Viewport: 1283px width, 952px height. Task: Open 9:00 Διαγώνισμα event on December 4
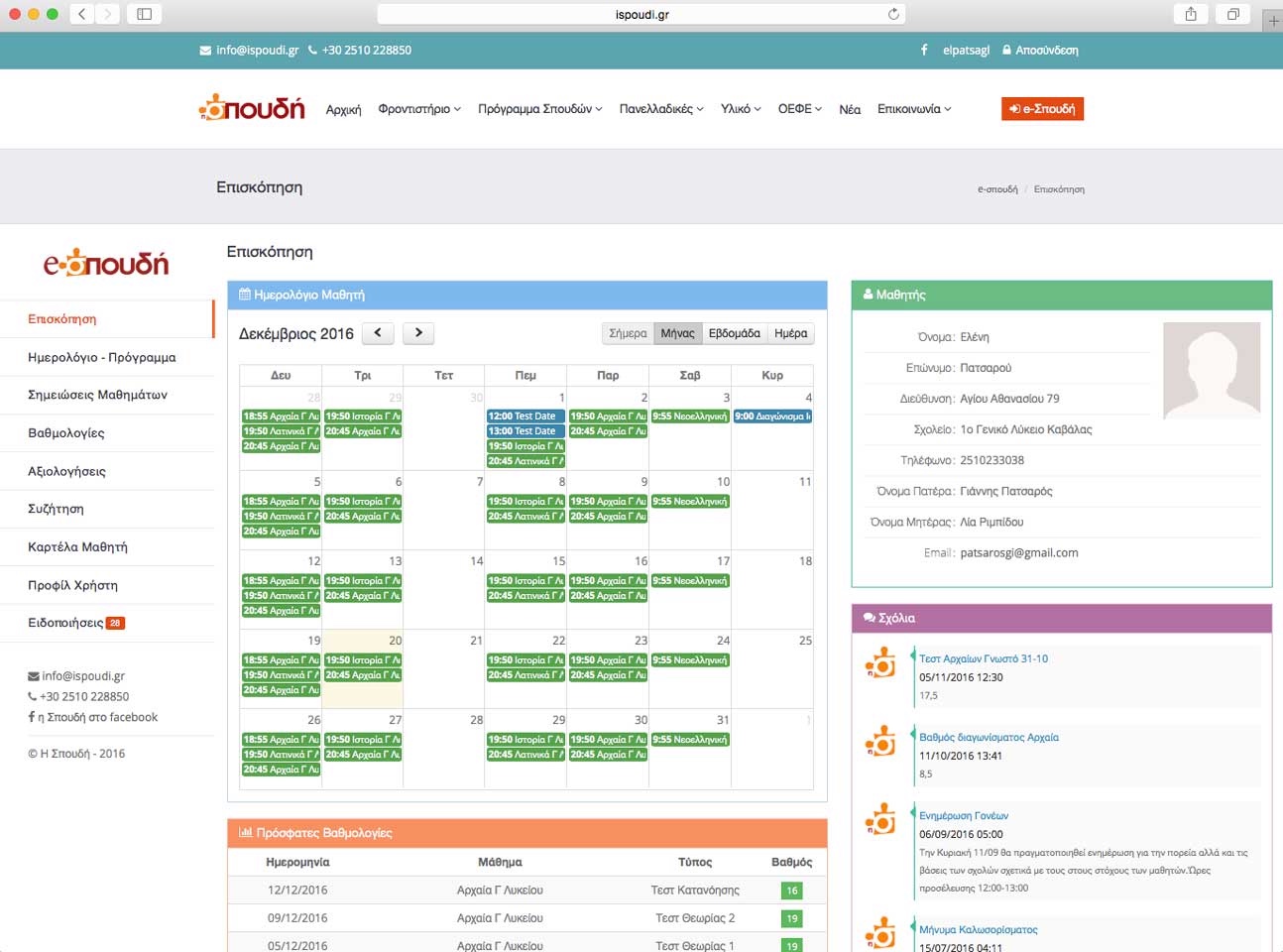click(x=772, y=416)
